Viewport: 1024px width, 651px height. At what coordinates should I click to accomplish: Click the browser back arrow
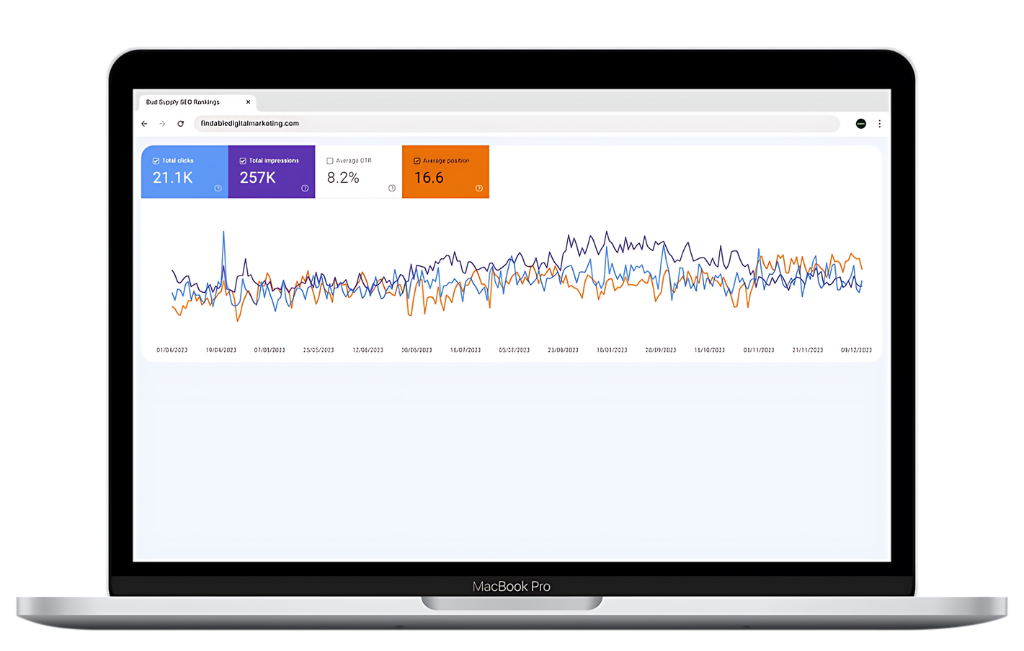tap(144, 124)
